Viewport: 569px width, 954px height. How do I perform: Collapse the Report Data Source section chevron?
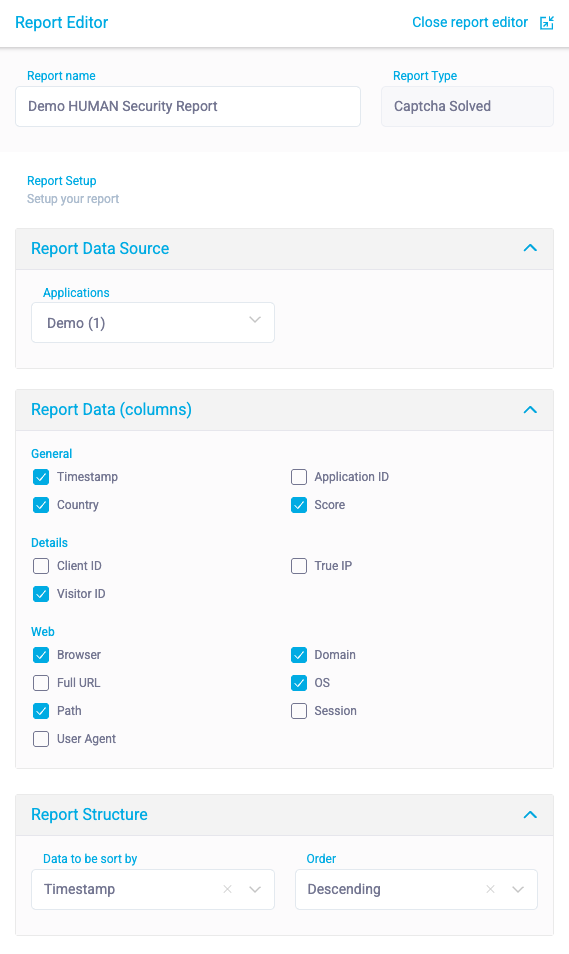pos(530,248)
